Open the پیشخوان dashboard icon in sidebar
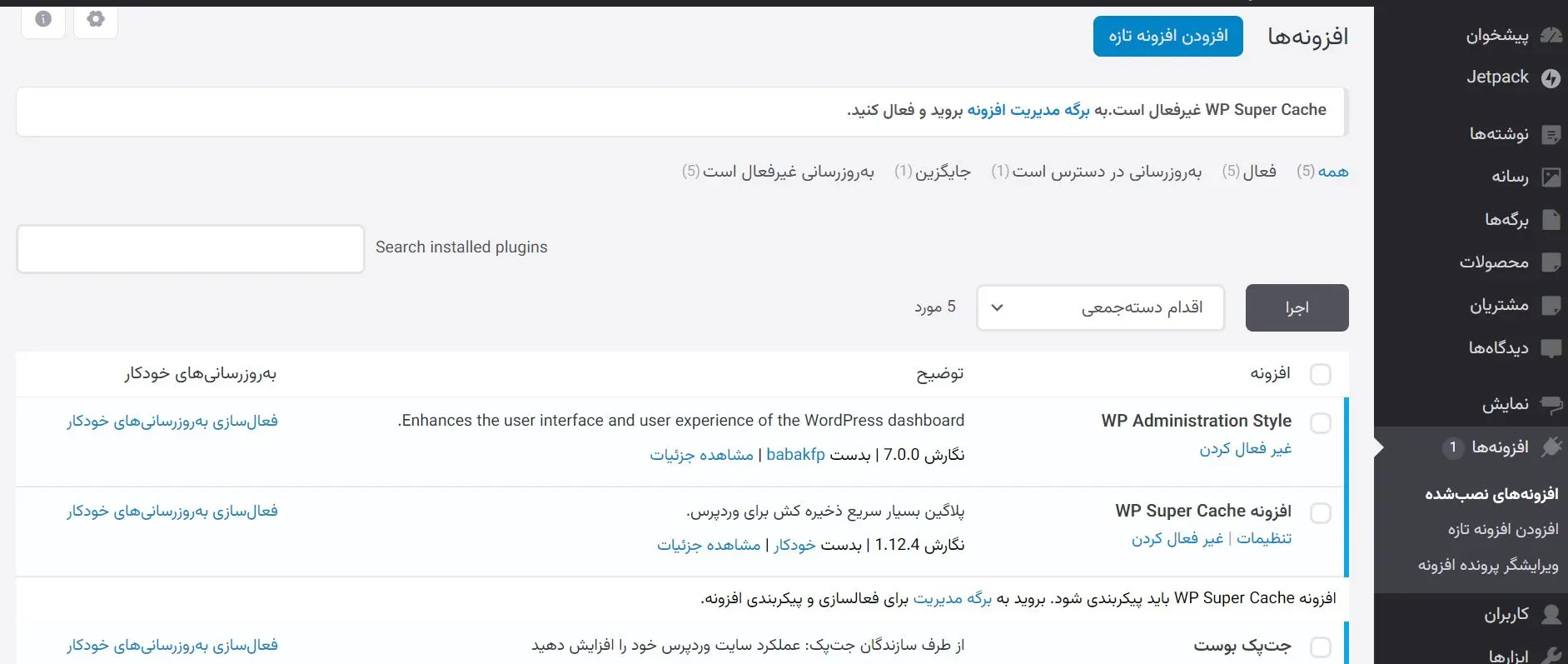 click(1551, 35)
